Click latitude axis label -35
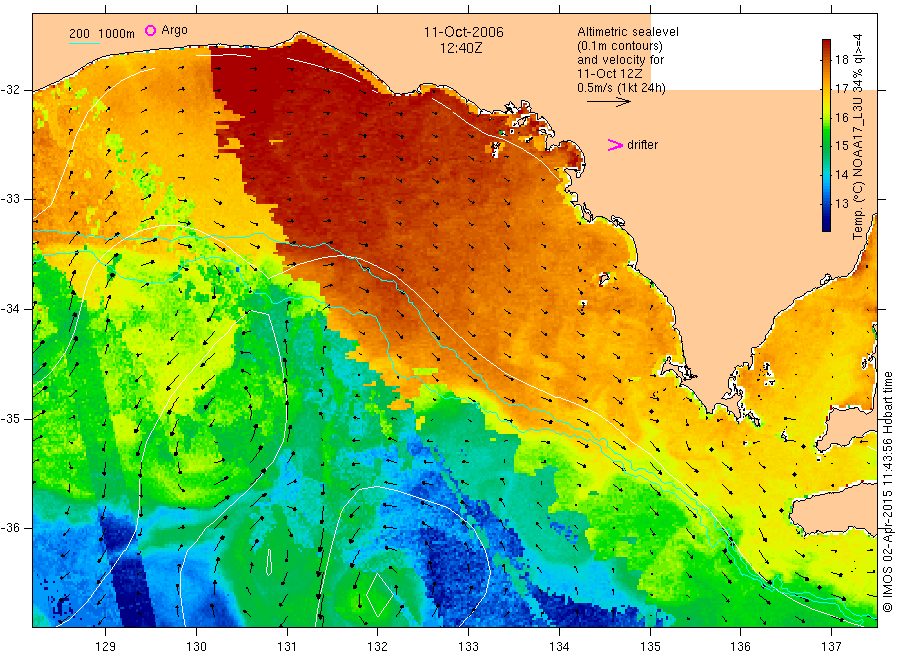The width and height of the screenshot is (900, 660). click(x=10, y=418)
